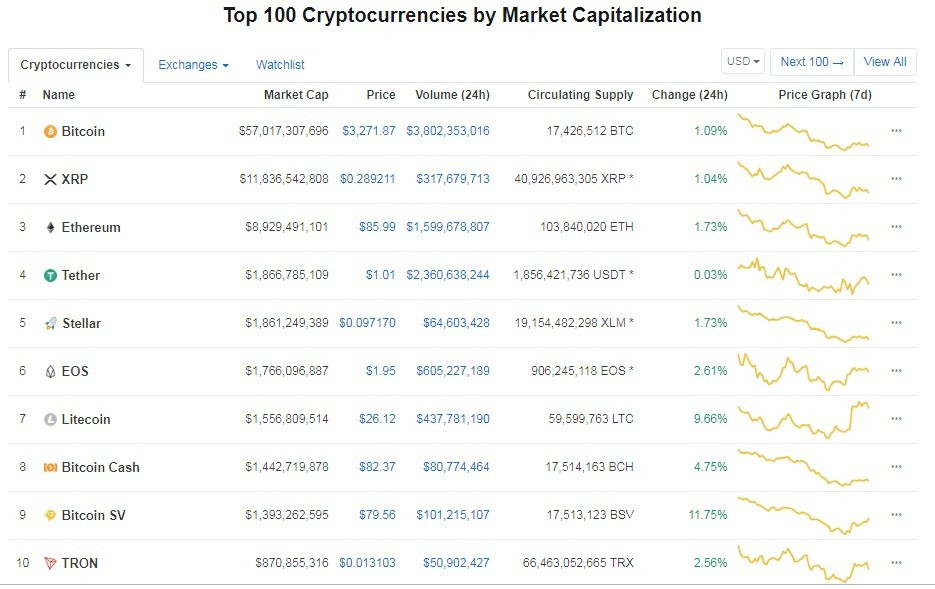Viewport: 935px width, 589px height.
Task: Expand the Cryptocurrencies dropdown tab
Action: pyautogui.click(x=76, y=65)
